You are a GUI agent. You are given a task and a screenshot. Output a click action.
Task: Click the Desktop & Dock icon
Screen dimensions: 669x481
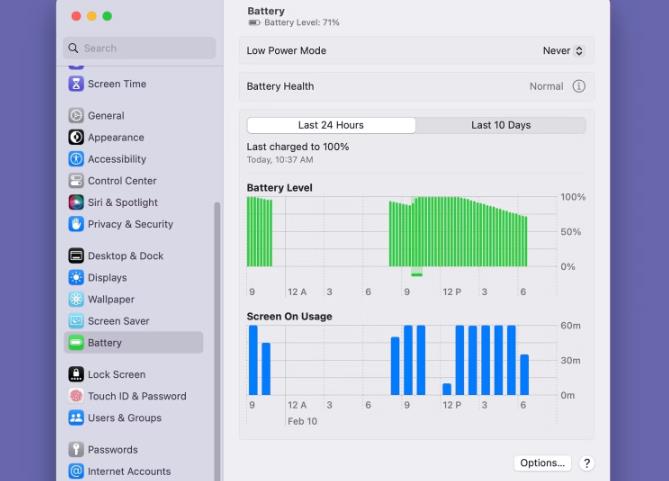[76, 256]
